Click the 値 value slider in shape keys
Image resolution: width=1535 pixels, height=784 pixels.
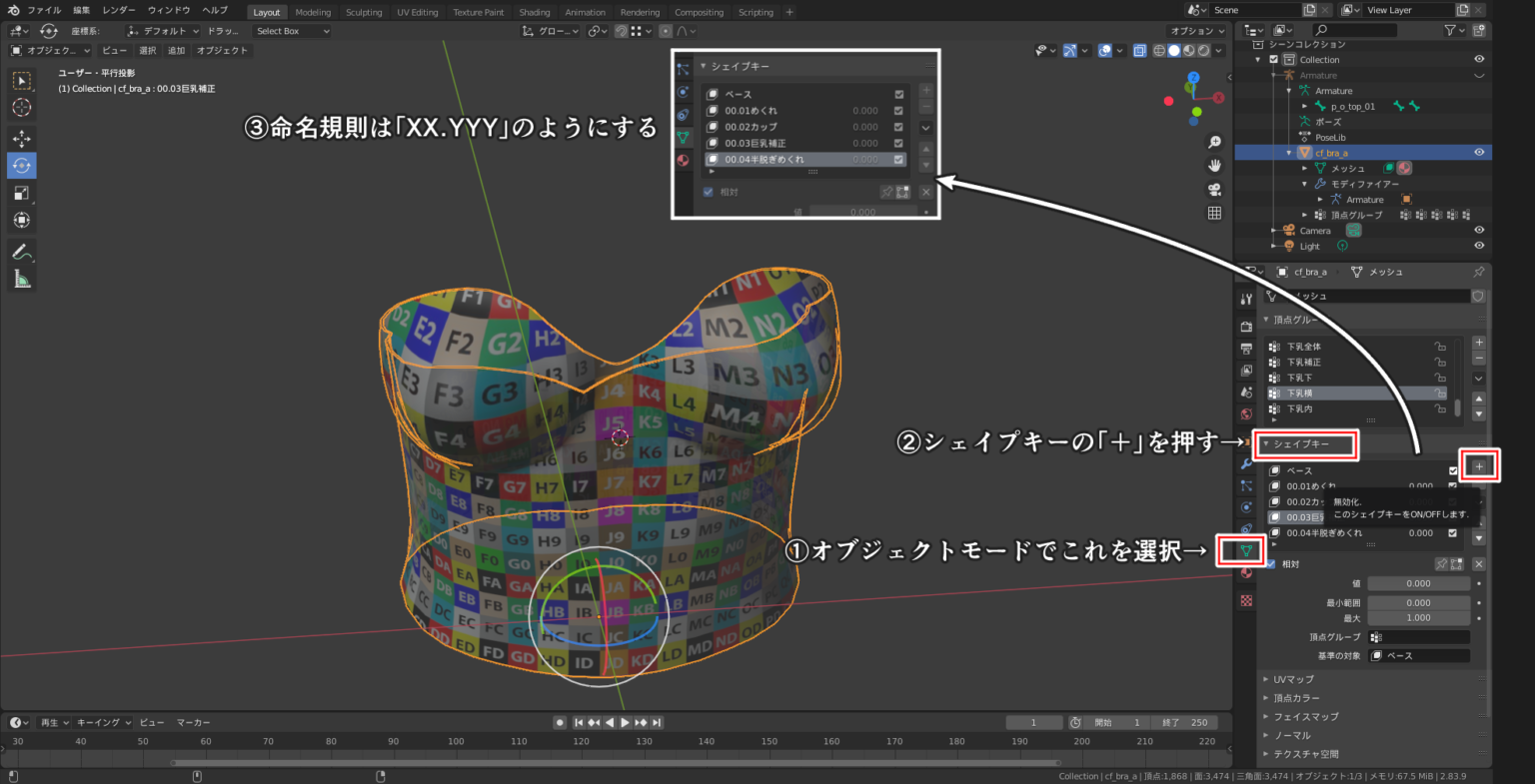(1418, 582)
